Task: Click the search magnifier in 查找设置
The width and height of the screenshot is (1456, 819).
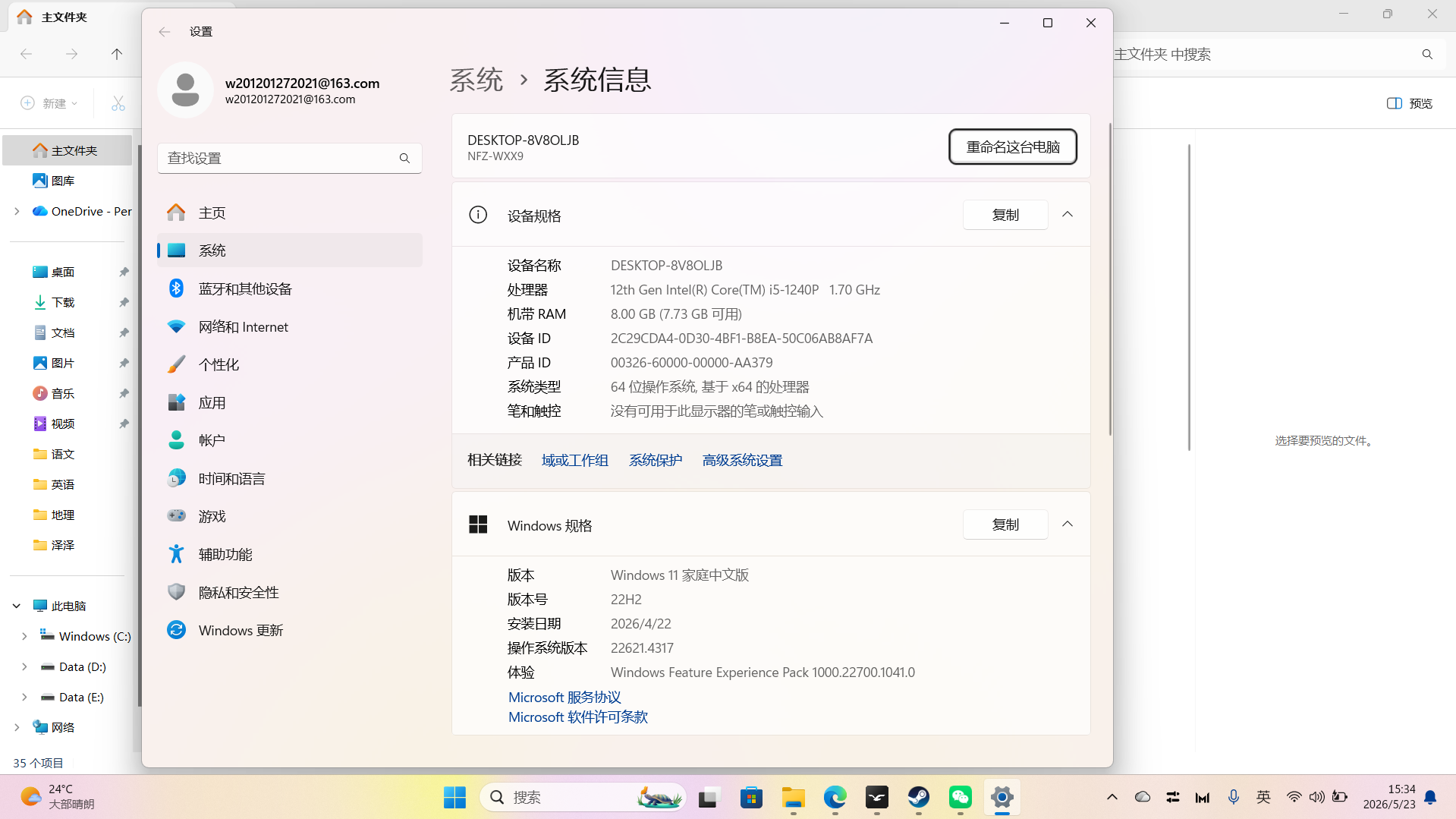Action: [404, 158]
